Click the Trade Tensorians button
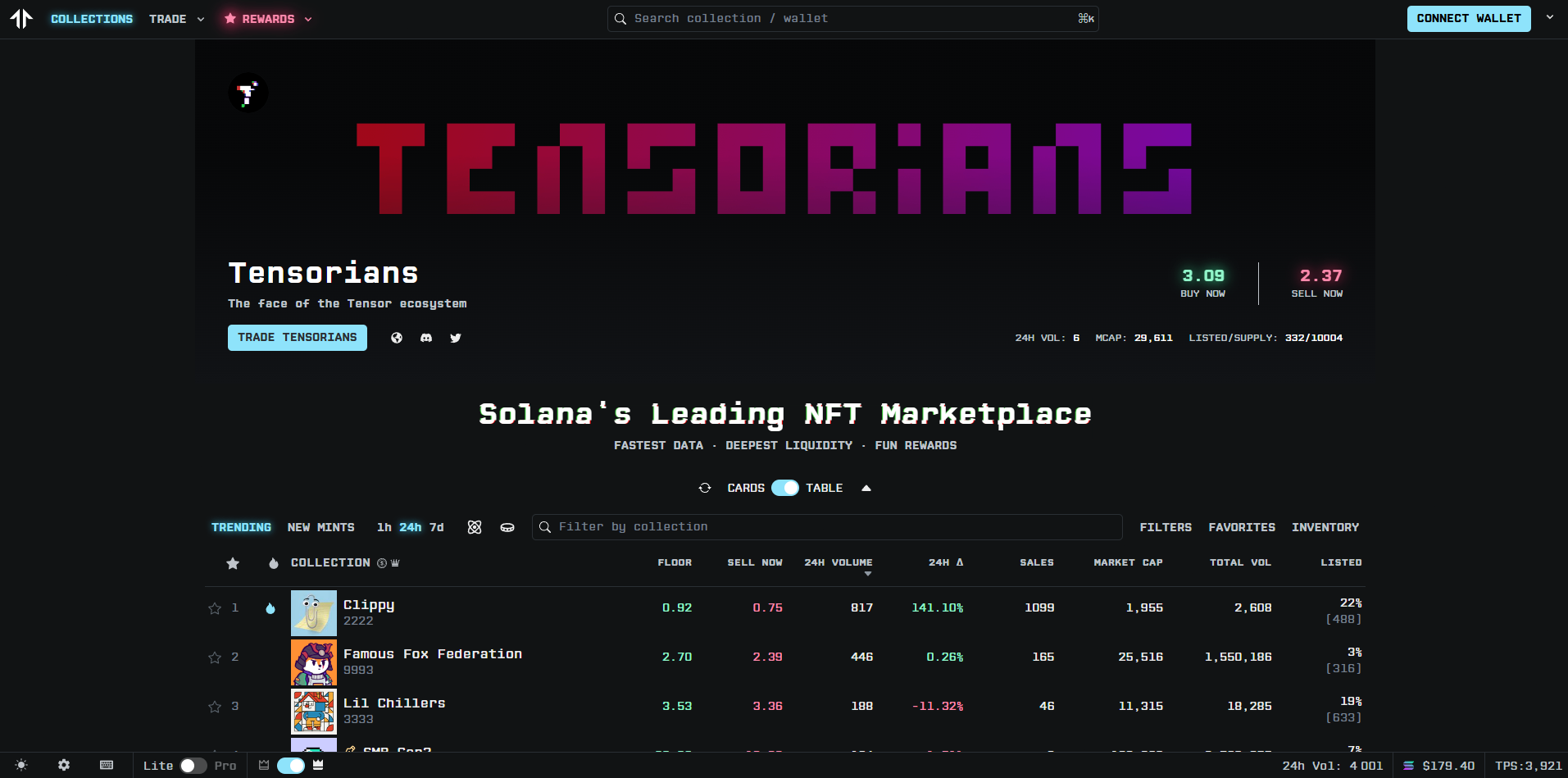1568x778 pixels. tap(297, 338)
